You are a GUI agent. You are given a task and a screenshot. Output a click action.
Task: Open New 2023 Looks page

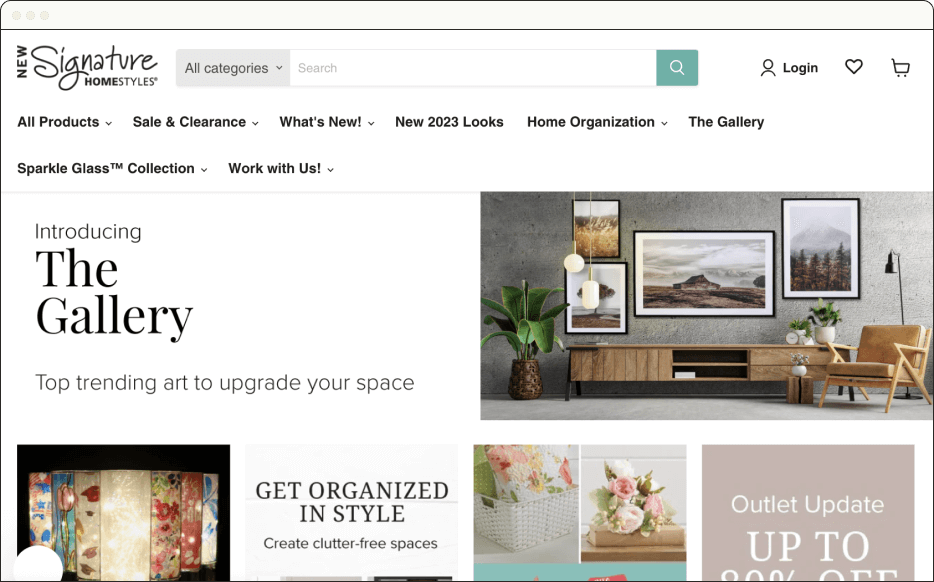(x=449, y=122)
